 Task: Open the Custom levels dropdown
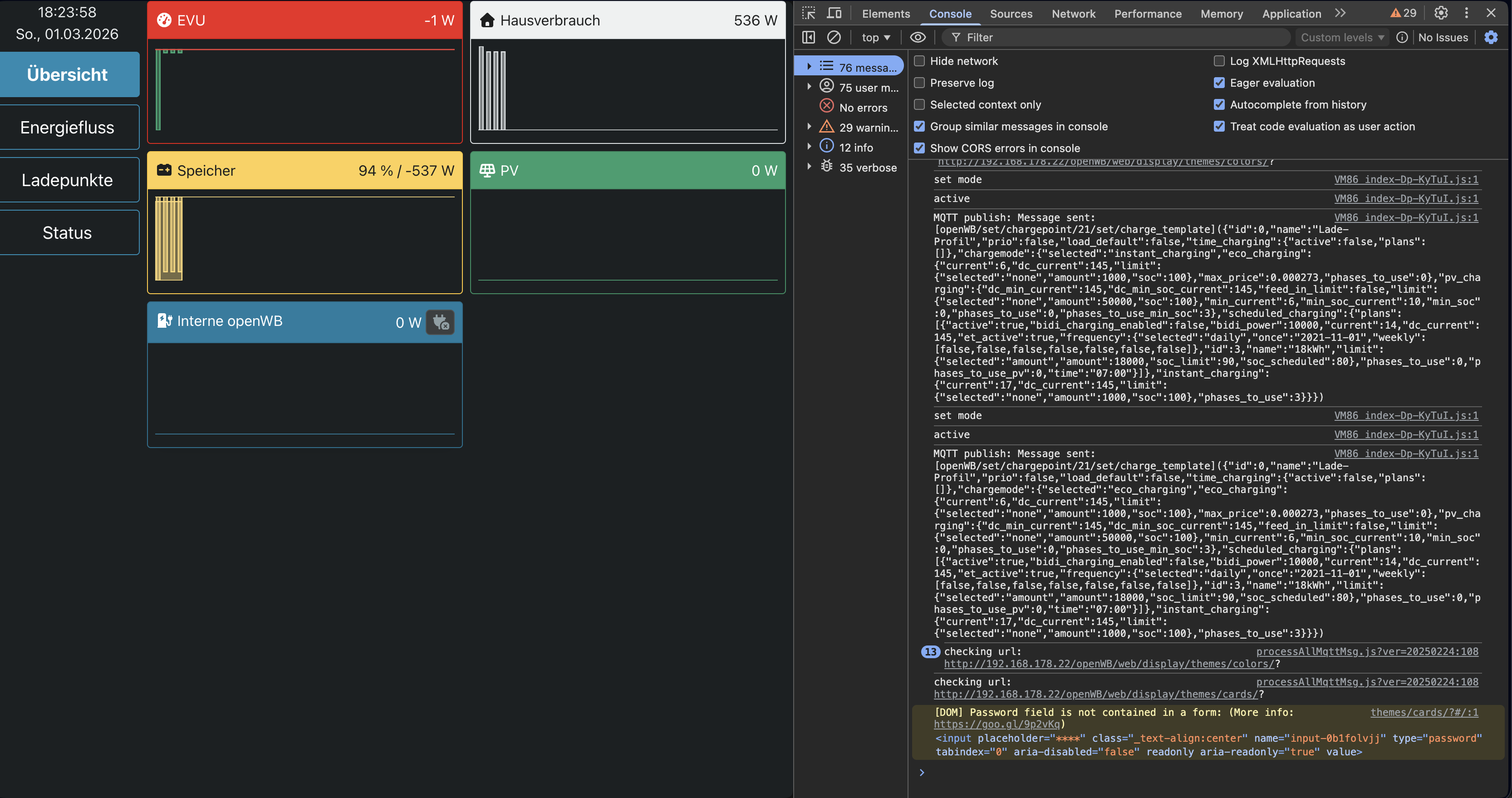click(1342, 37)
